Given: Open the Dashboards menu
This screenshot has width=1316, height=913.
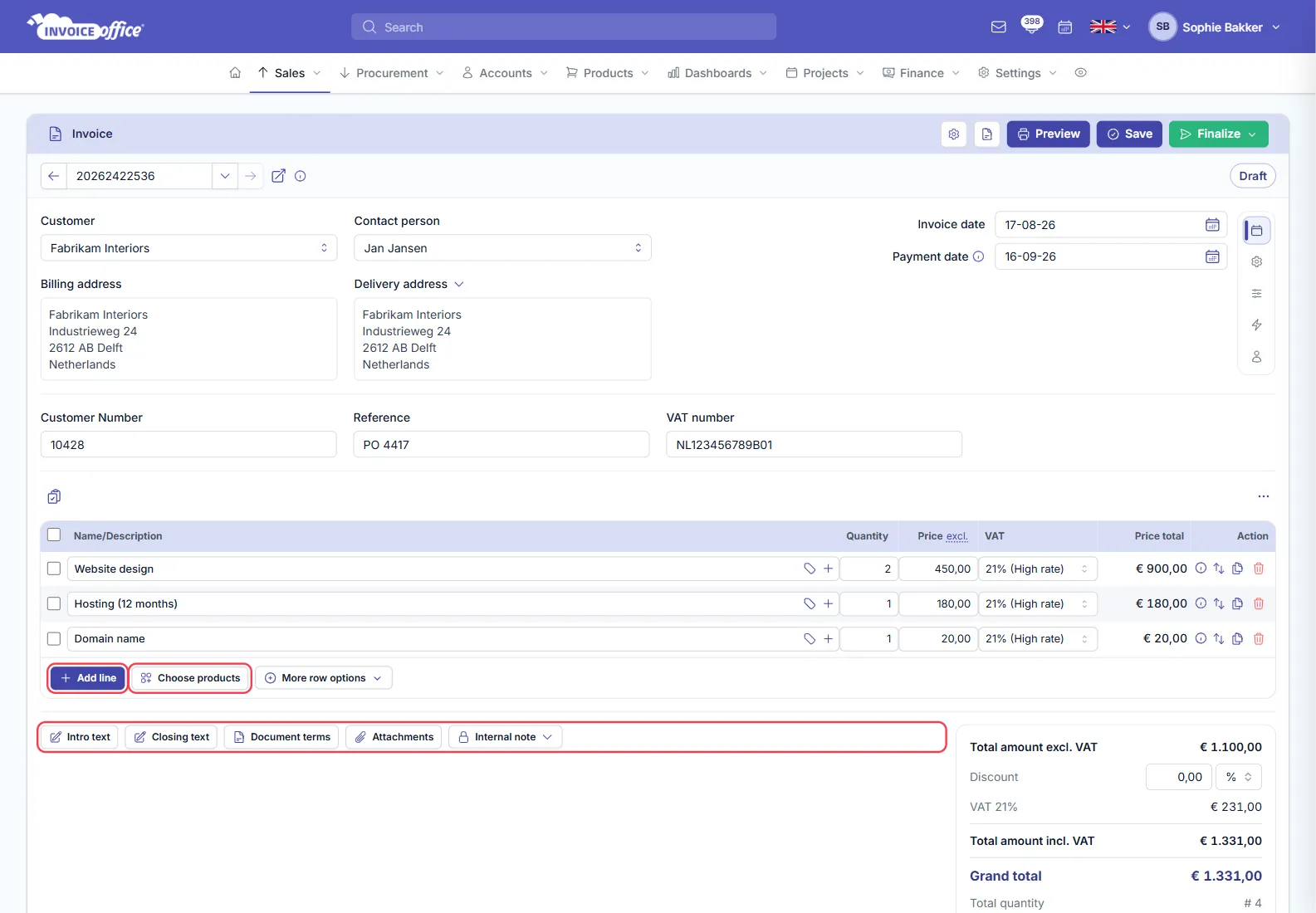Looking at the screenshot, I should pos(717,73).
